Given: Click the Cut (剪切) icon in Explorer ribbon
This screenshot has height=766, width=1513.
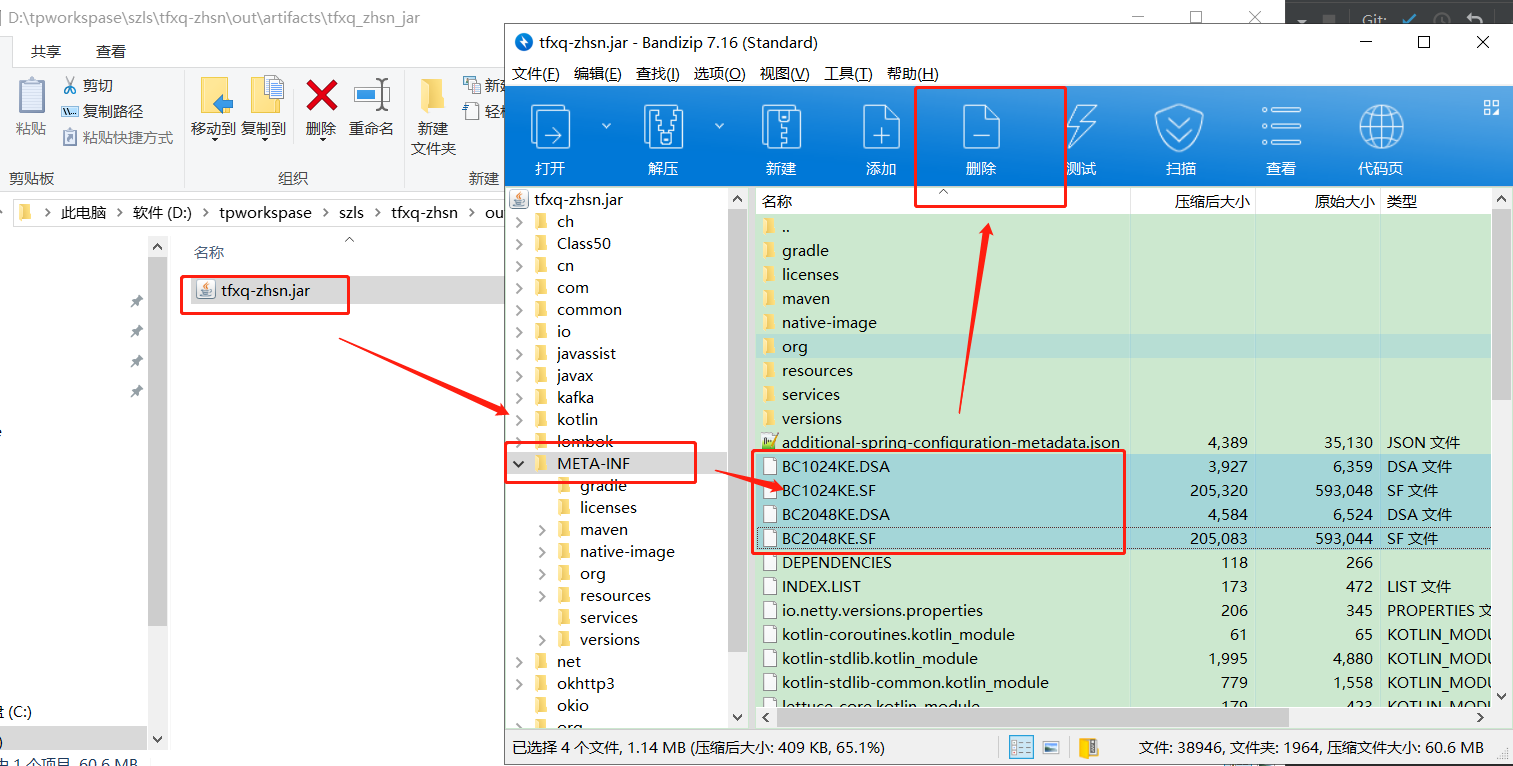Looking at the screenshot, I should tap(70, 85).
